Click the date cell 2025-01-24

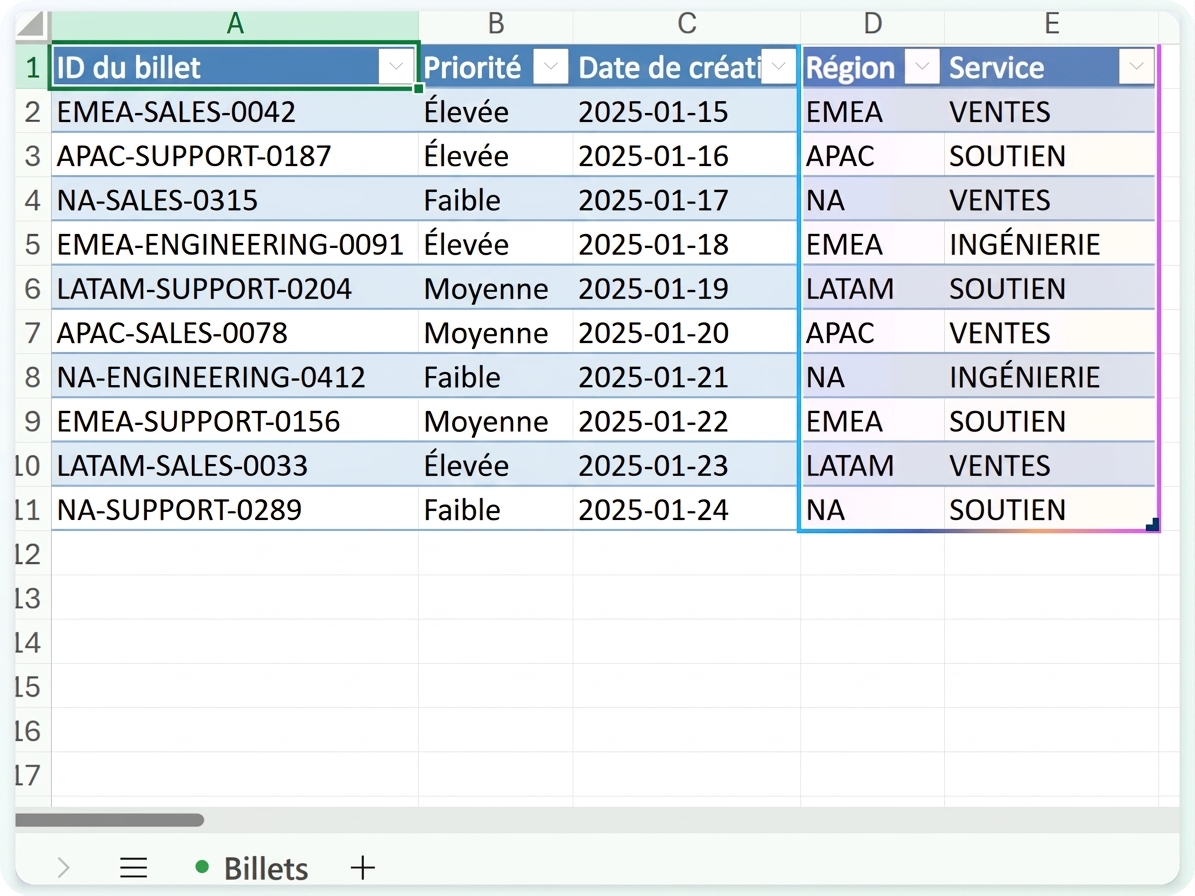pyautogui.click(x=687, y=510)
